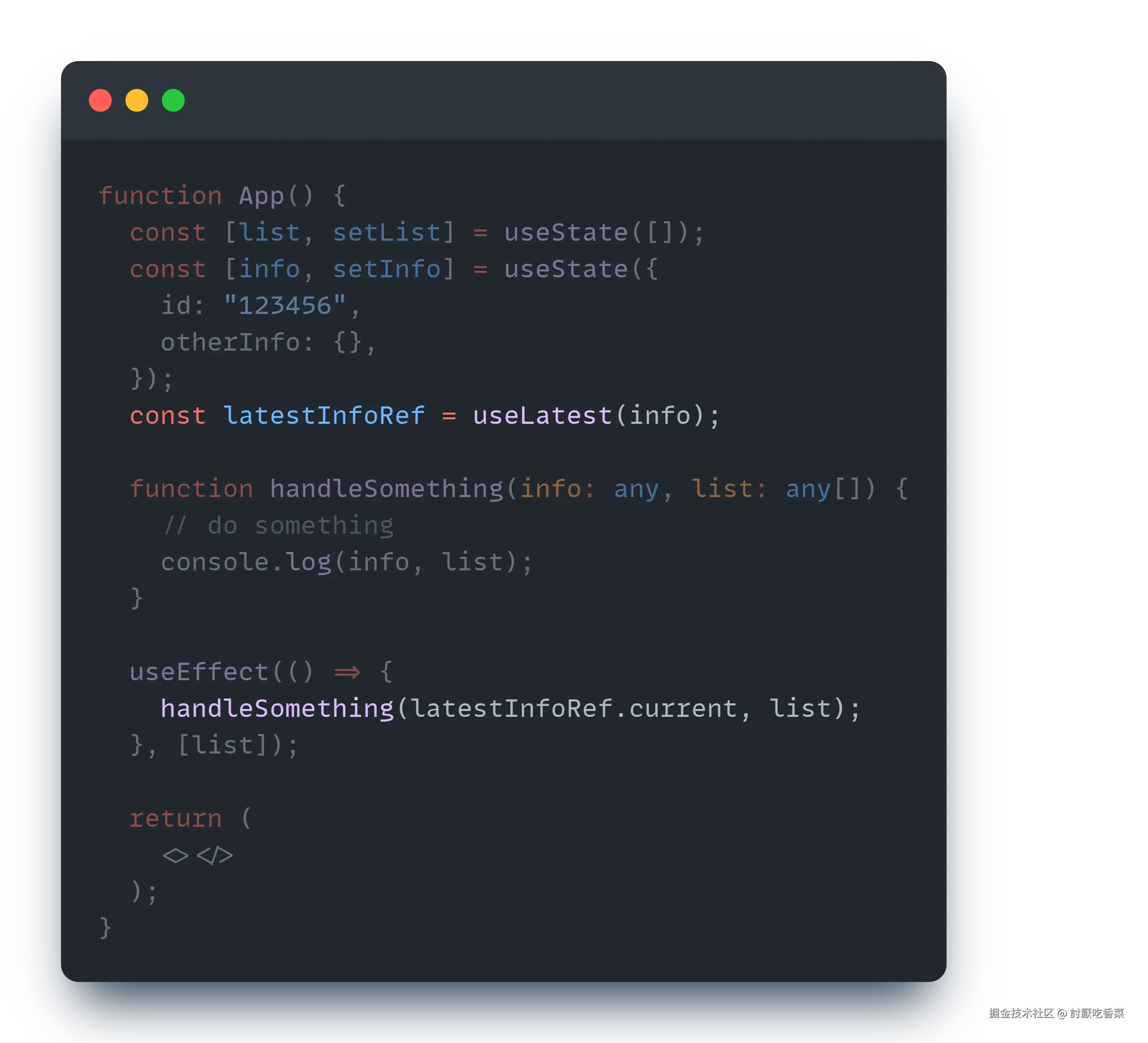Click latestInfoRef.current argument

(x=574, y=708)
